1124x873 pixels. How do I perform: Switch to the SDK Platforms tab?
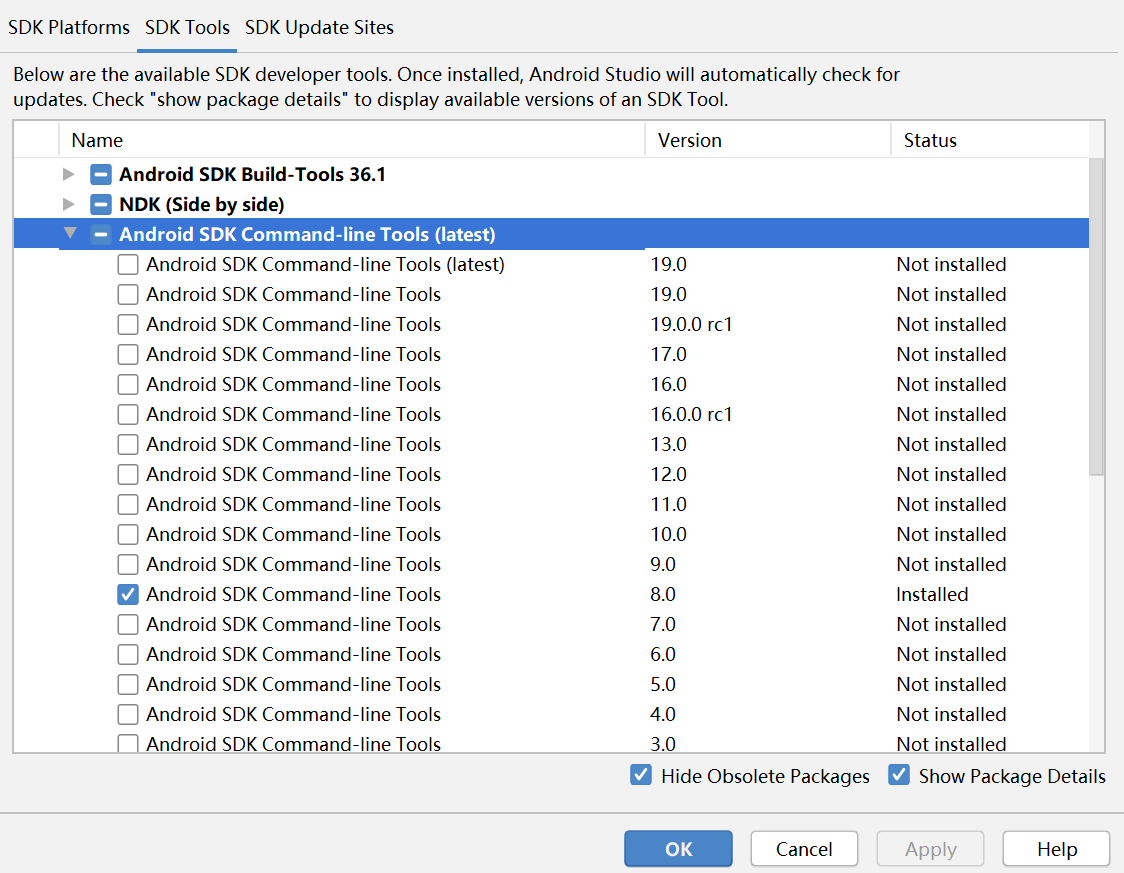[69, 28]
